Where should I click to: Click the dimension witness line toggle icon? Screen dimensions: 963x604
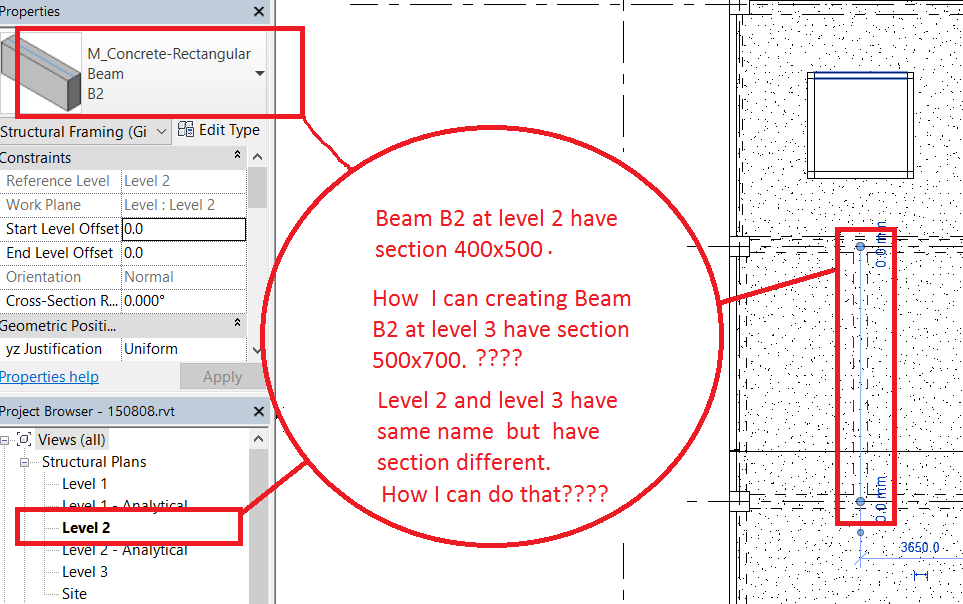920,576
